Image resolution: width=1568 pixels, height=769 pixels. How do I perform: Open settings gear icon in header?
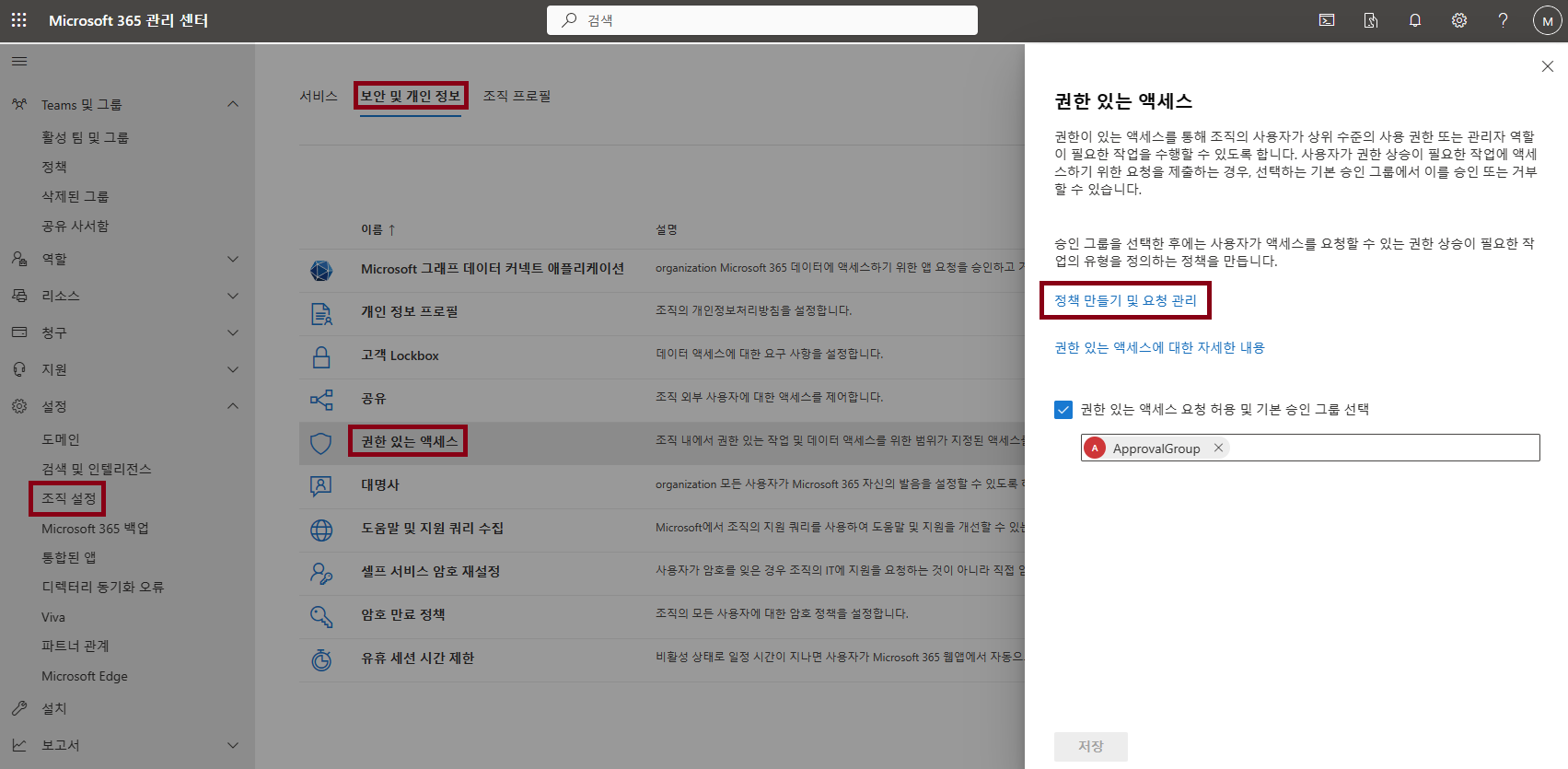tap(1459, 20)
